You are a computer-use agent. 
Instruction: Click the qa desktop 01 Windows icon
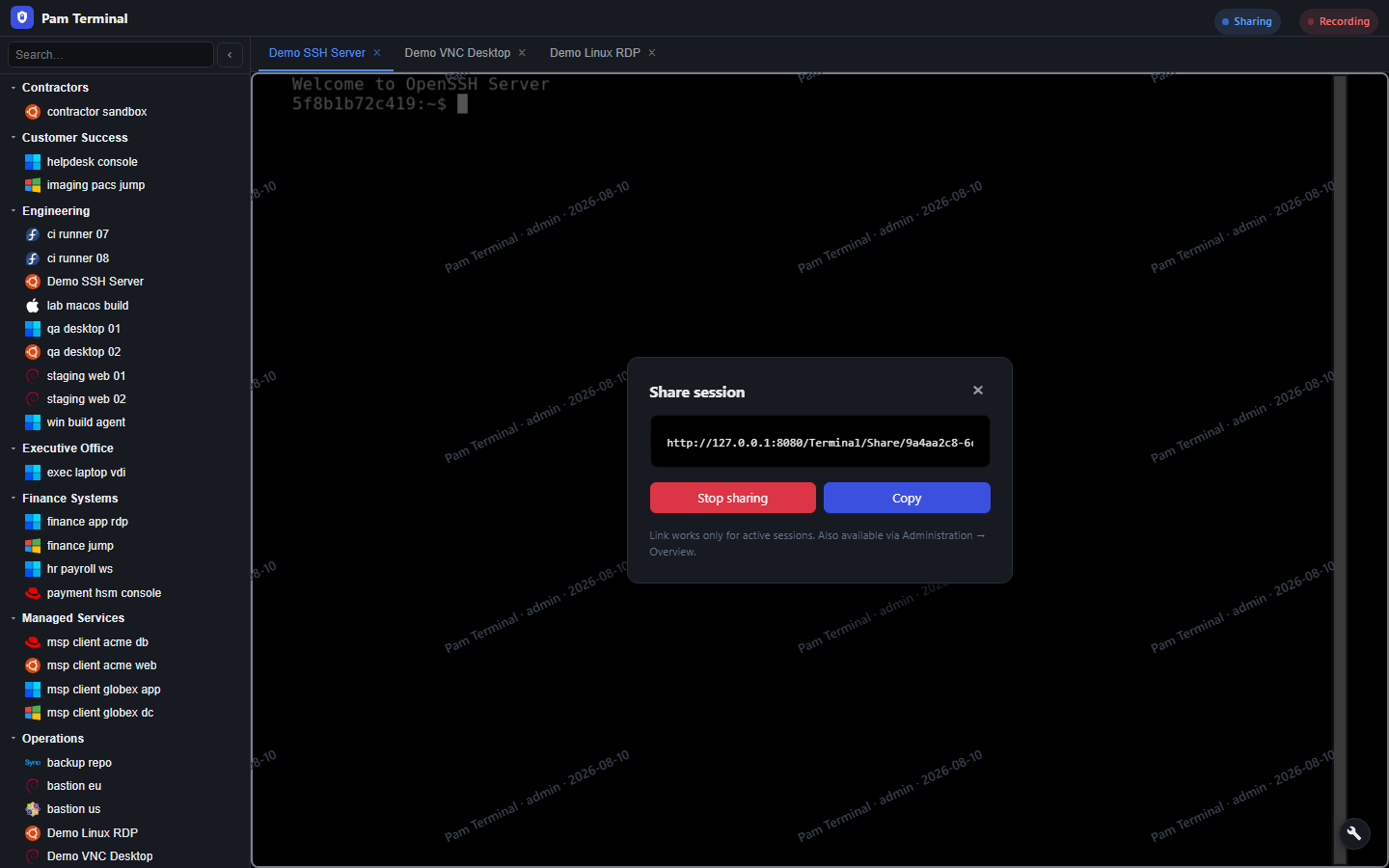tap(33, 329)
